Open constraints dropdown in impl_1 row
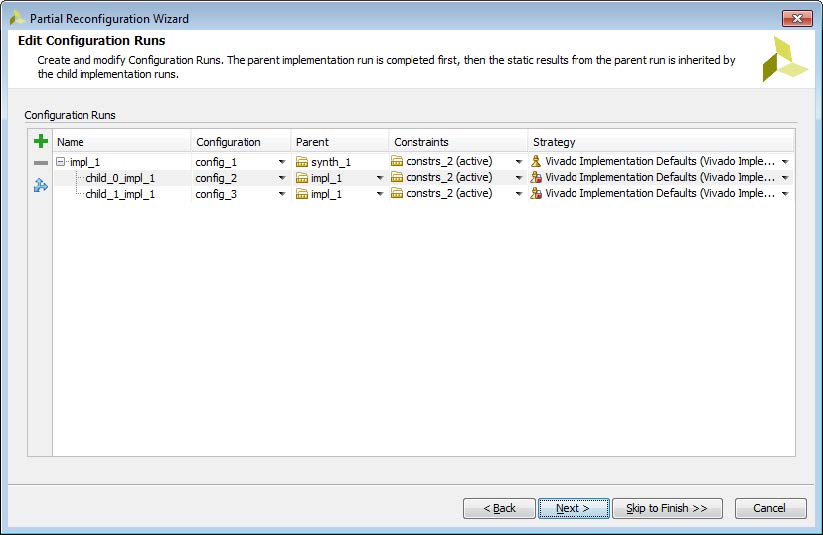823x535 pixels. point(519,162)
